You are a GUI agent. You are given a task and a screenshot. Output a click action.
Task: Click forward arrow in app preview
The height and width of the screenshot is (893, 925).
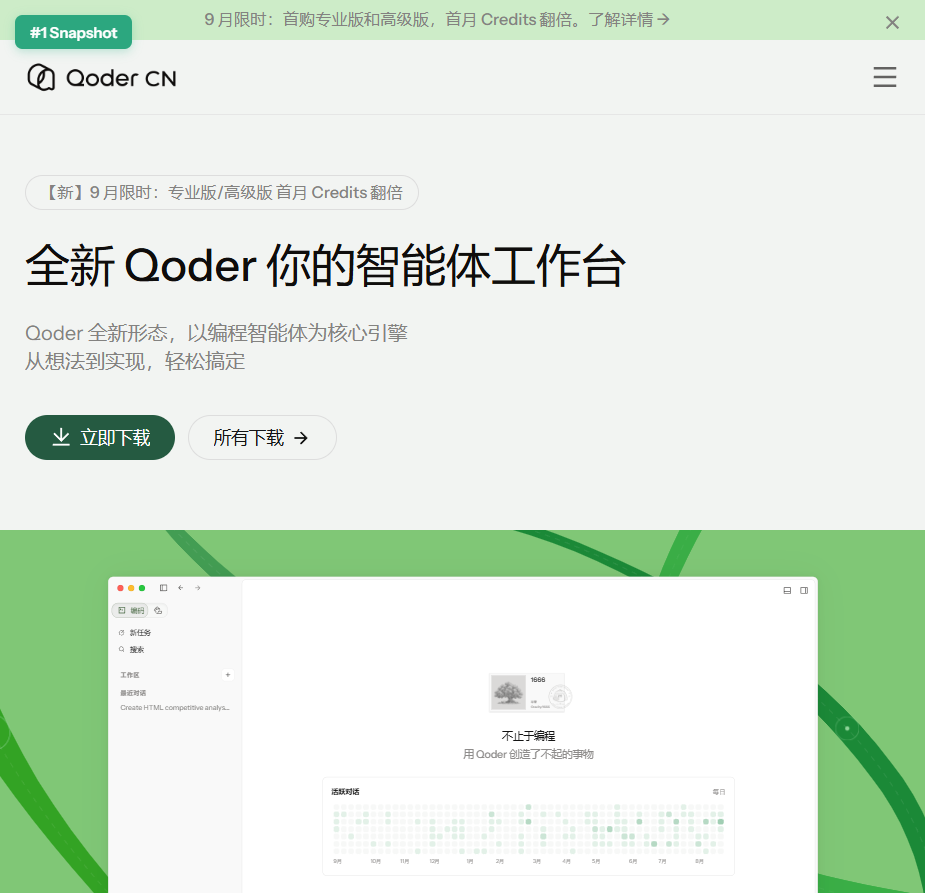(x=198, y=587)
